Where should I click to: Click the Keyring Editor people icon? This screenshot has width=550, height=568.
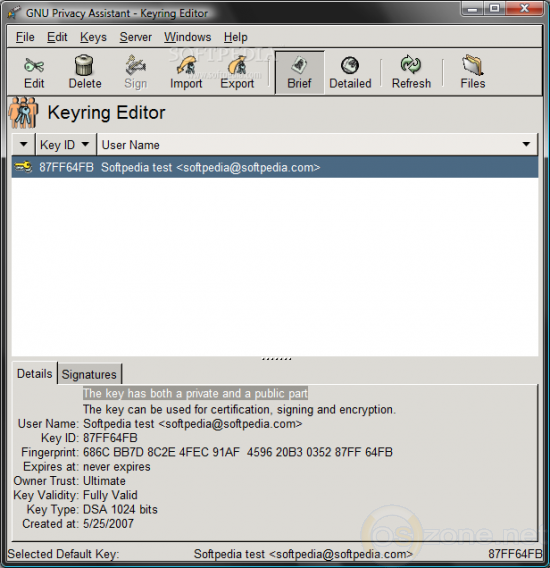coord(24,112)
